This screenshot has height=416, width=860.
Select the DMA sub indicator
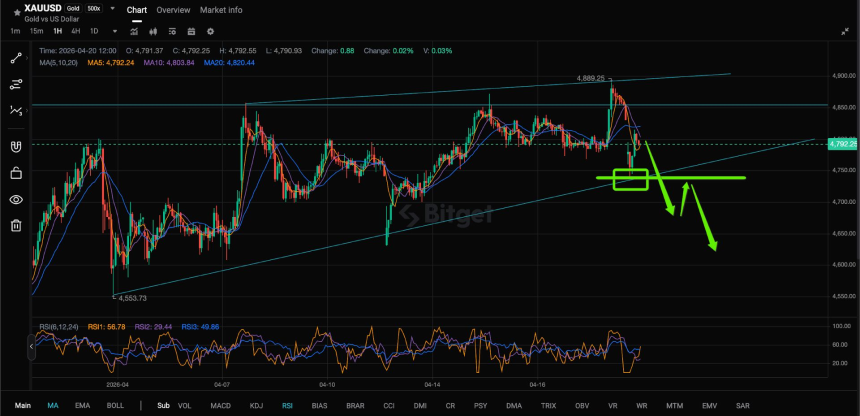pyautogui.click(x=514, y=406)
